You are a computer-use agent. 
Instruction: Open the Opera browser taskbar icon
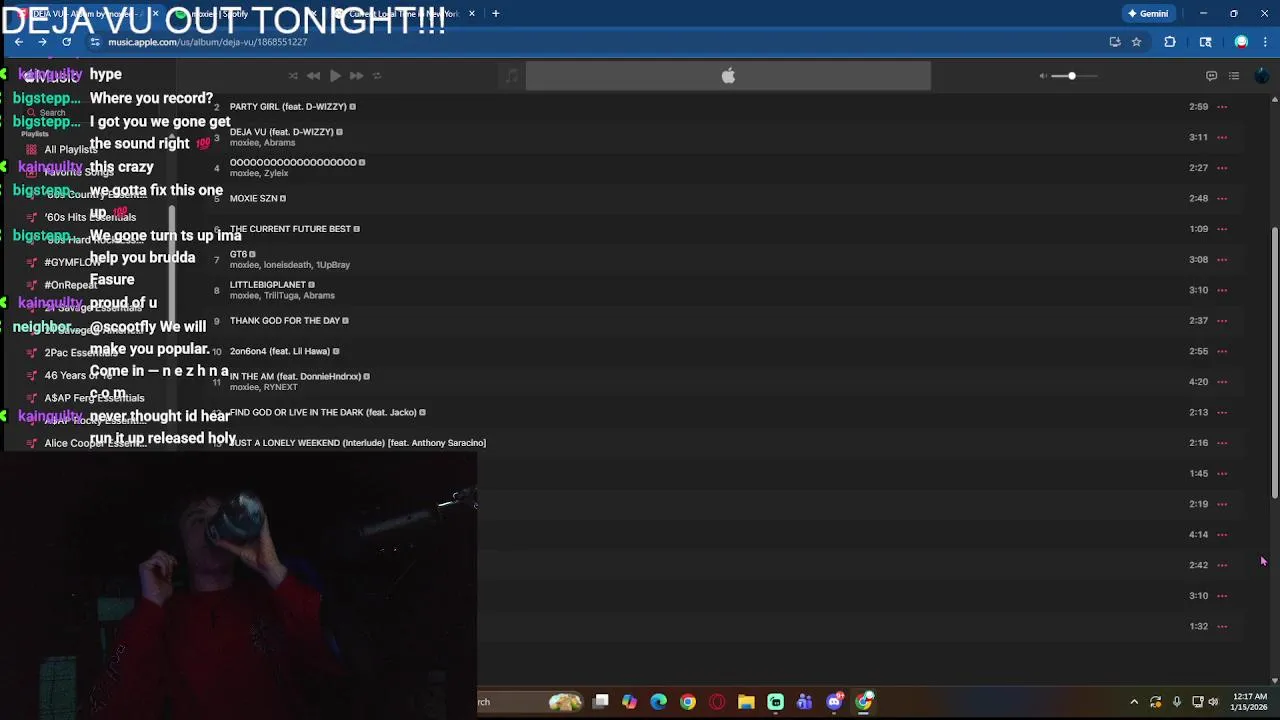pos(717,702)
